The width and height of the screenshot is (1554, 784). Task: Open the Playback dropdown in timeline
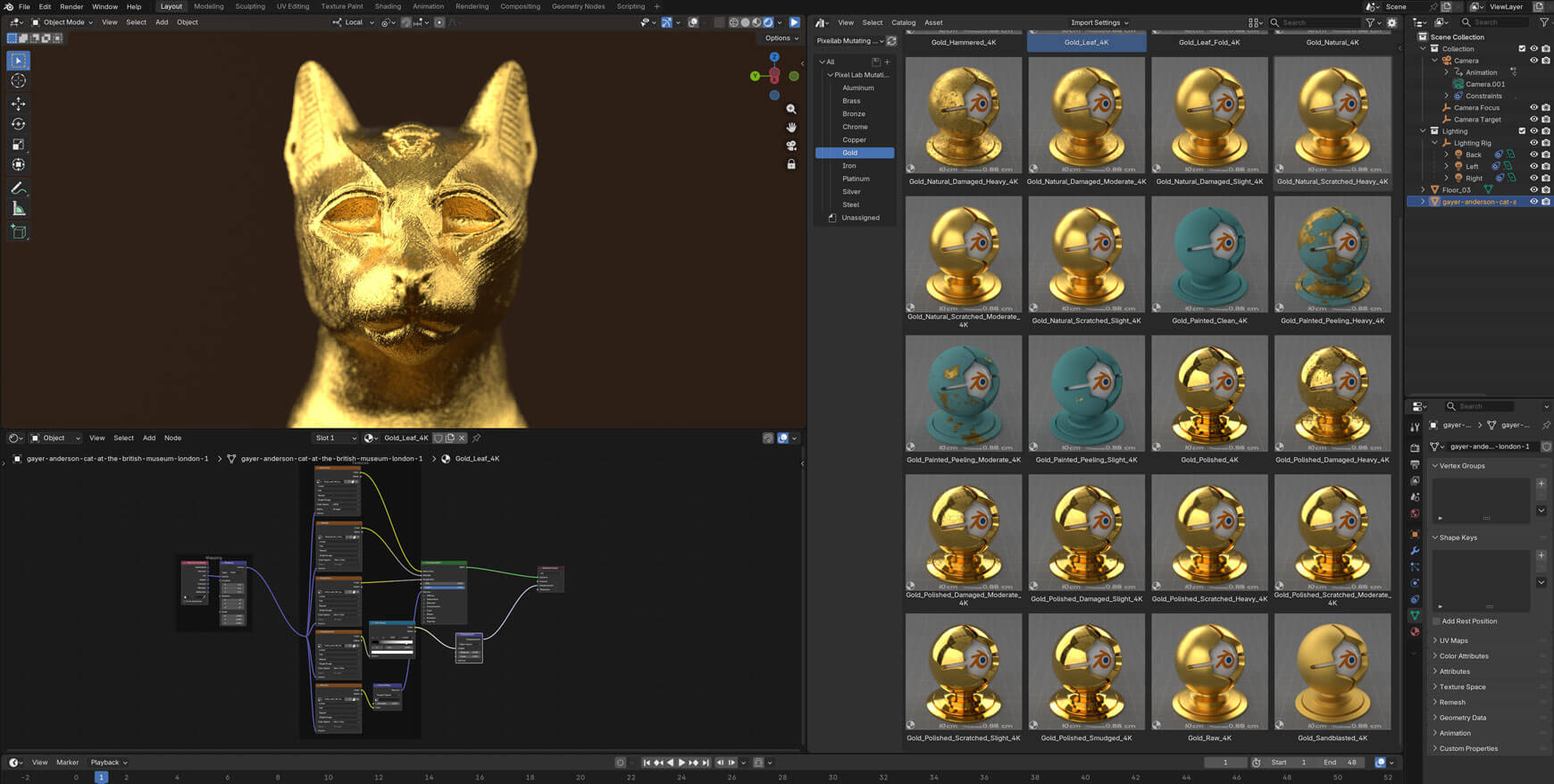(109, 763)
